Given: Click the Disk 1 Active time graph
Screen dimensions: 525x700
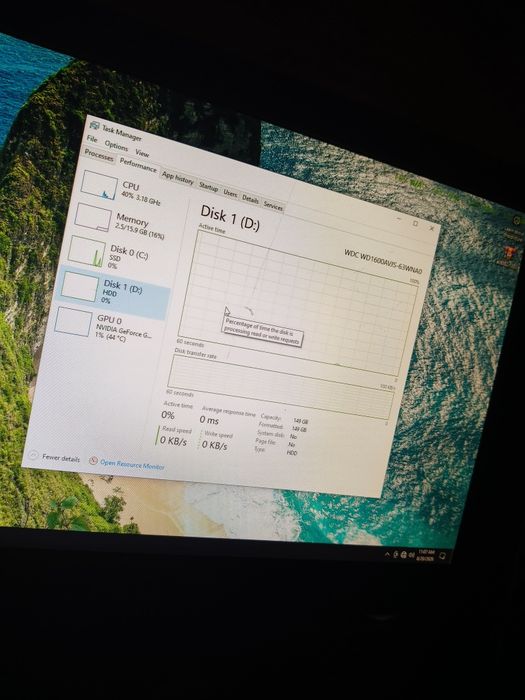Looking at the screenshot, I should pos(297,304).
